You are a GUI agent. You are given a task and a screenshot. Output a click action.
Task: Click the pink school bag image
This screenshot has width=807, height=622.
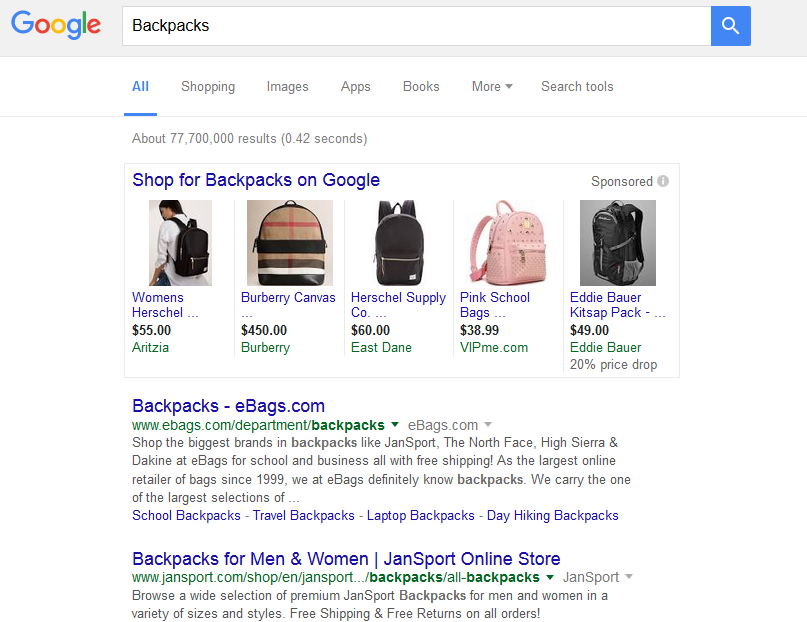508,243
